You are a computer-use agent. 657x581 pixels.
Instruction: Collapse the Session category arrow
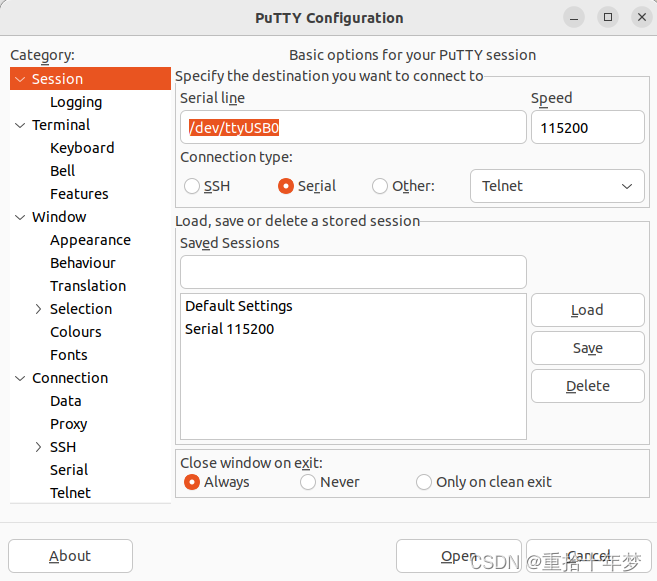point(20,79)
